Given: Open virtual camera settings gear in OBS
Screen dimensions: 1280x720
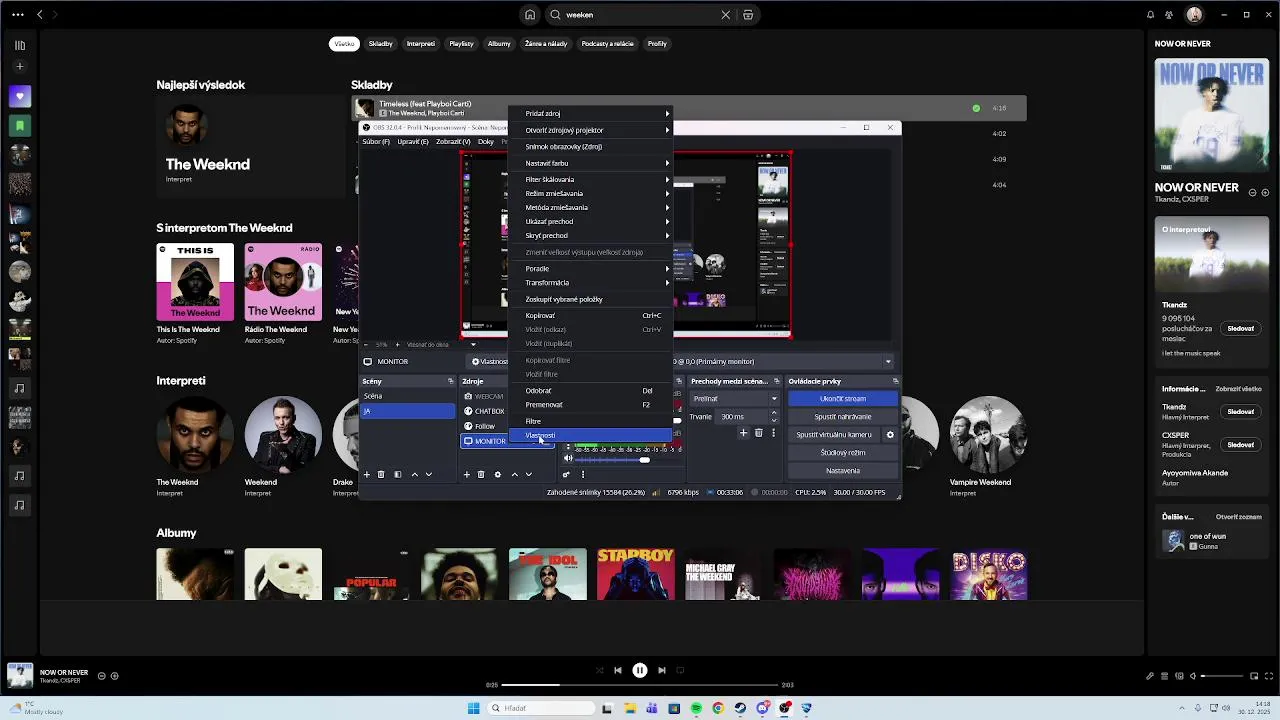Looking at the screenshot, I should [890, 435].
